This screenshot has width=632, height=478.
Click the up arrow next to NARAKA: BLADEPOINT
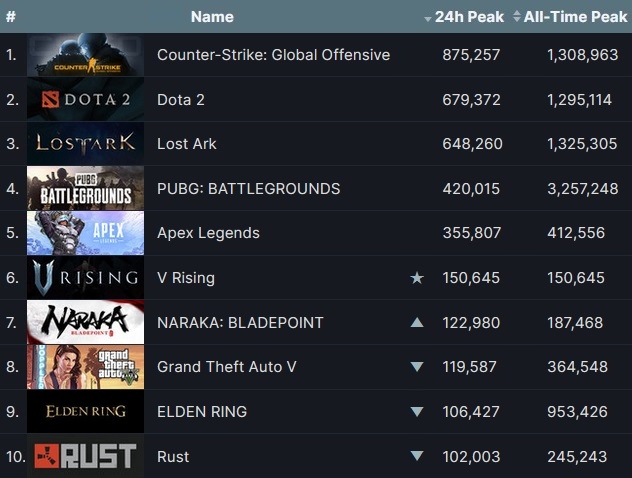coord(417,322)
